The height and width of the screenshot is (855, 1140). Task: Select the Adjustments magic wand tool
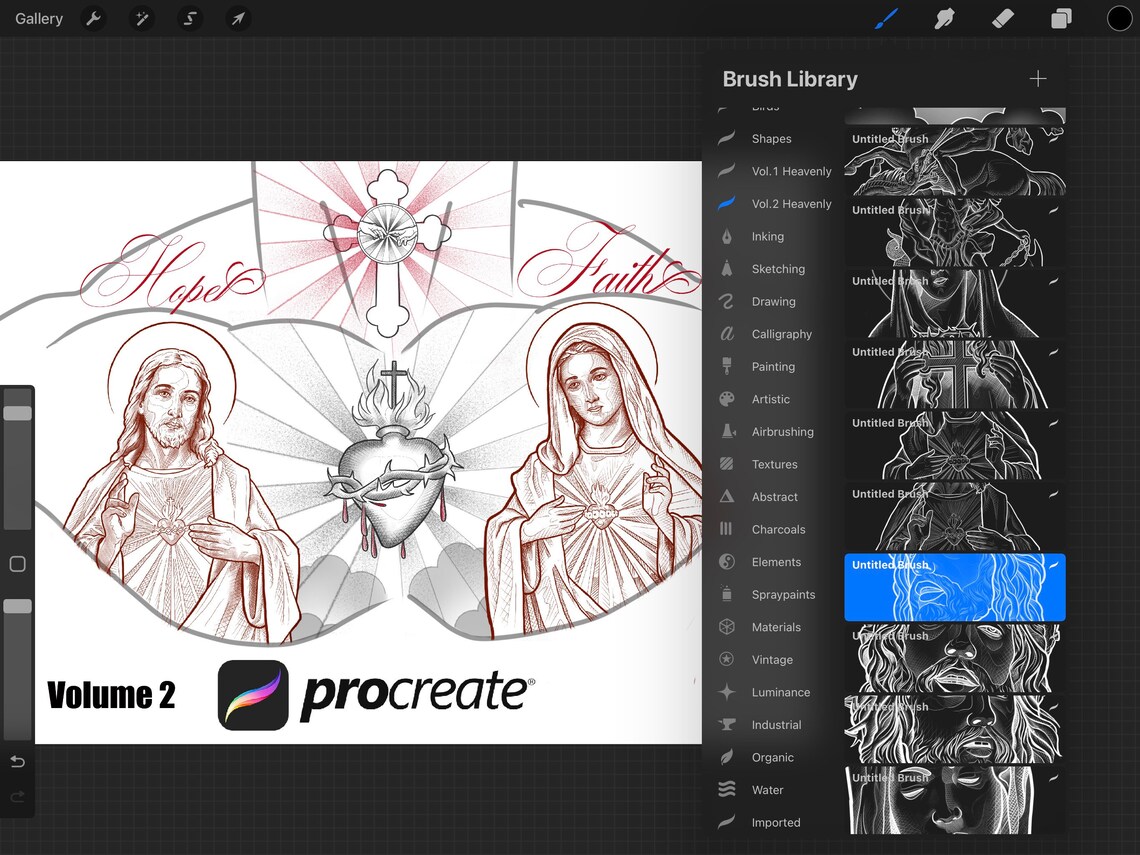141,18
